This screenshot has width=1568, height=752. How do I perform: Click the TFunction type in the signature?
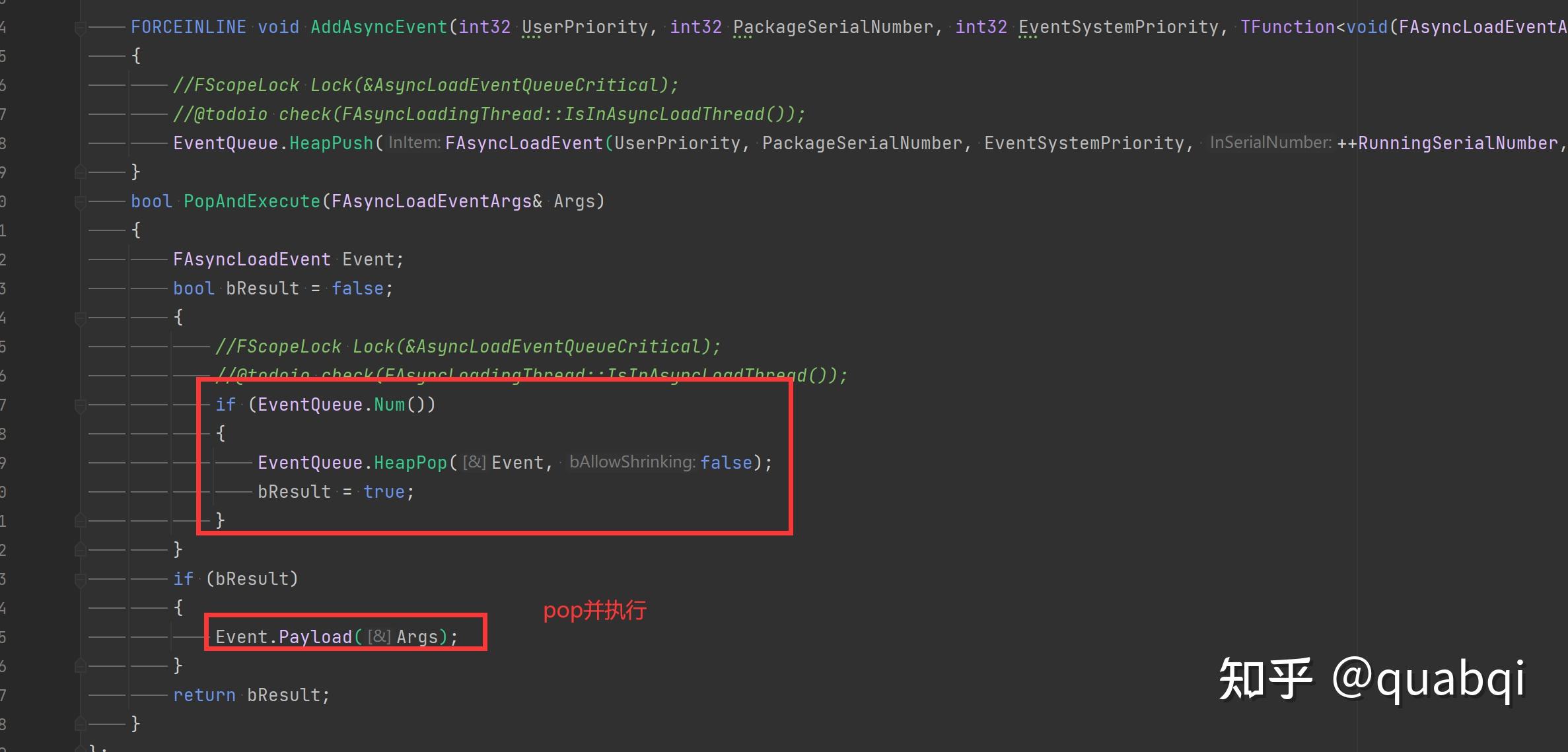coord(1287,27)
